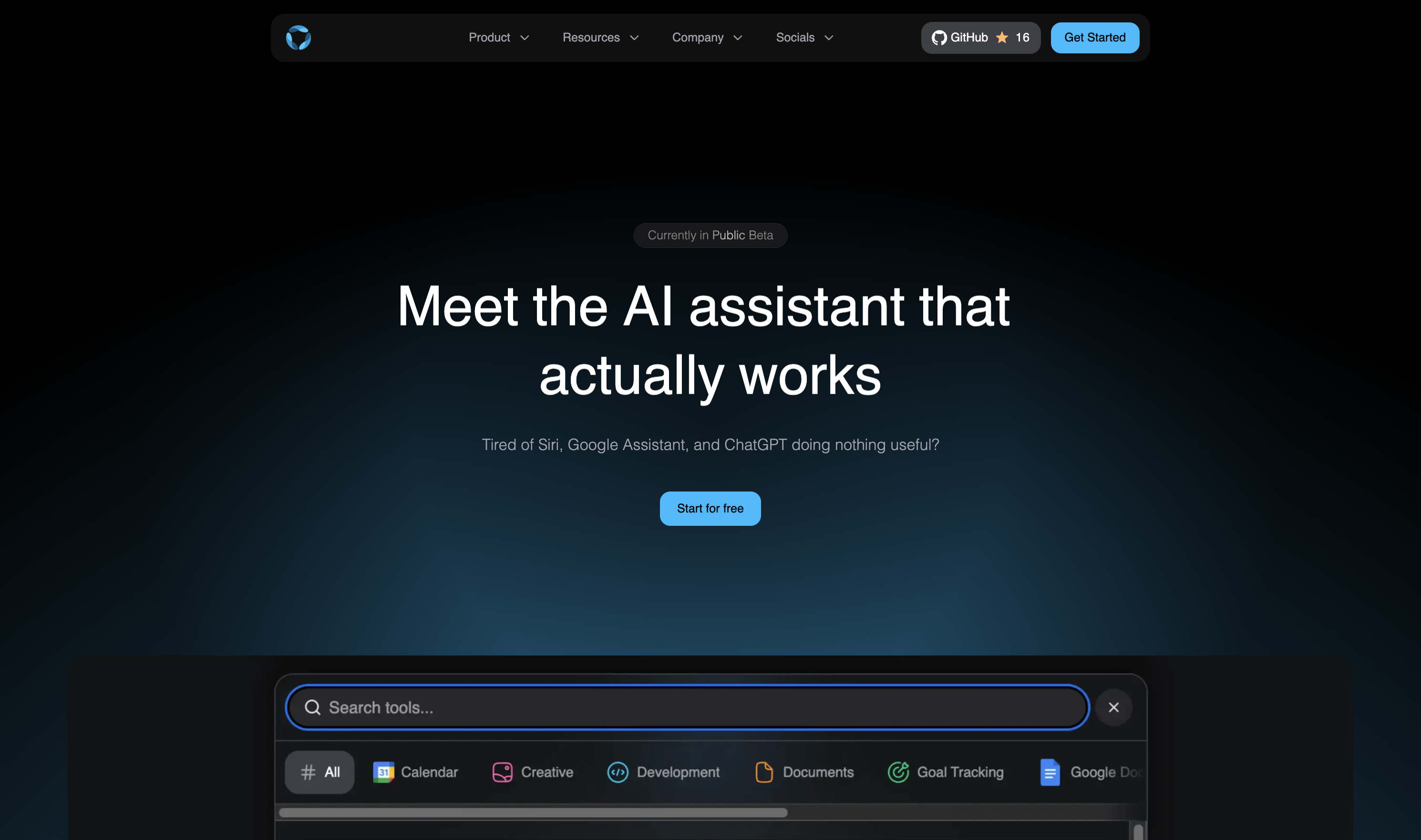The image size is (1421, 840).
Task: Expand the Company menu chevron
Action: [x=738, y=38]
